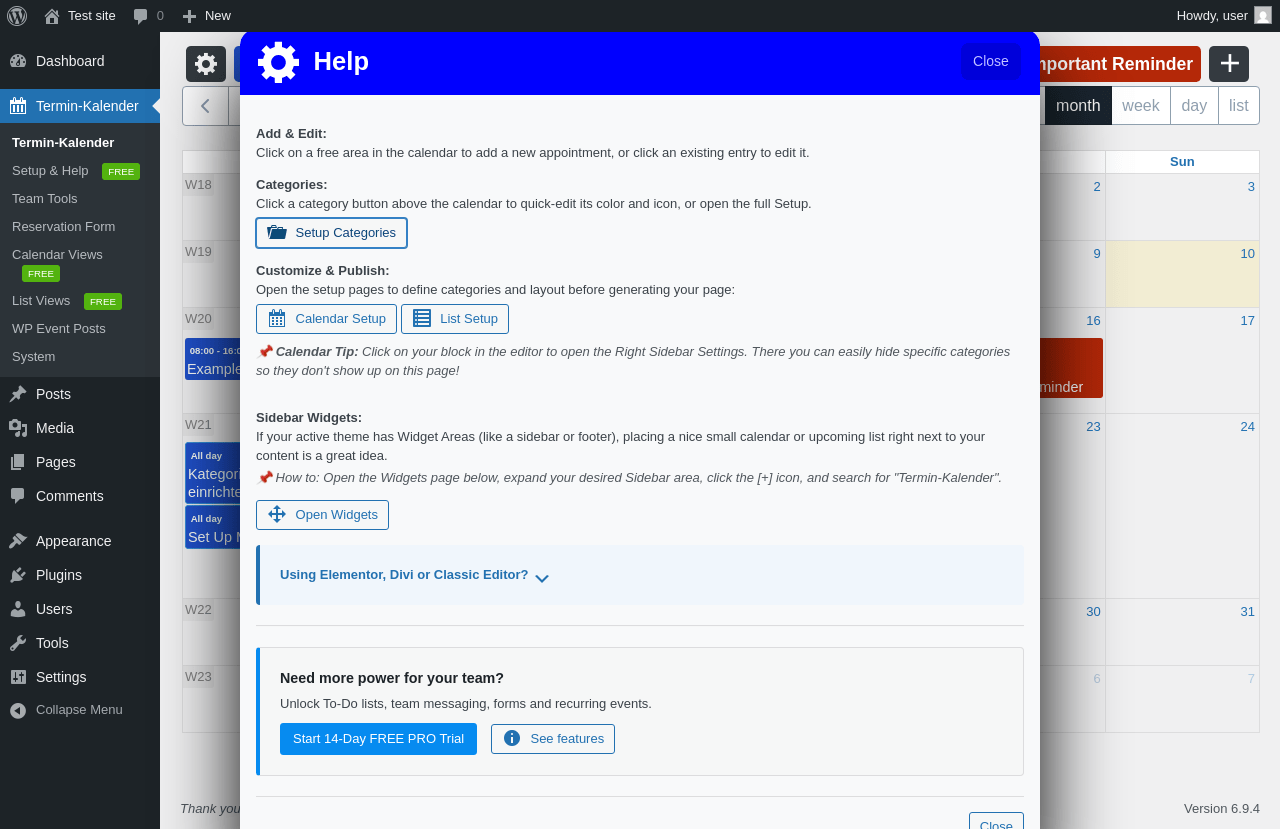Open List Setup page
This screenshot has width=1280, height=829.
click(455, 319)
